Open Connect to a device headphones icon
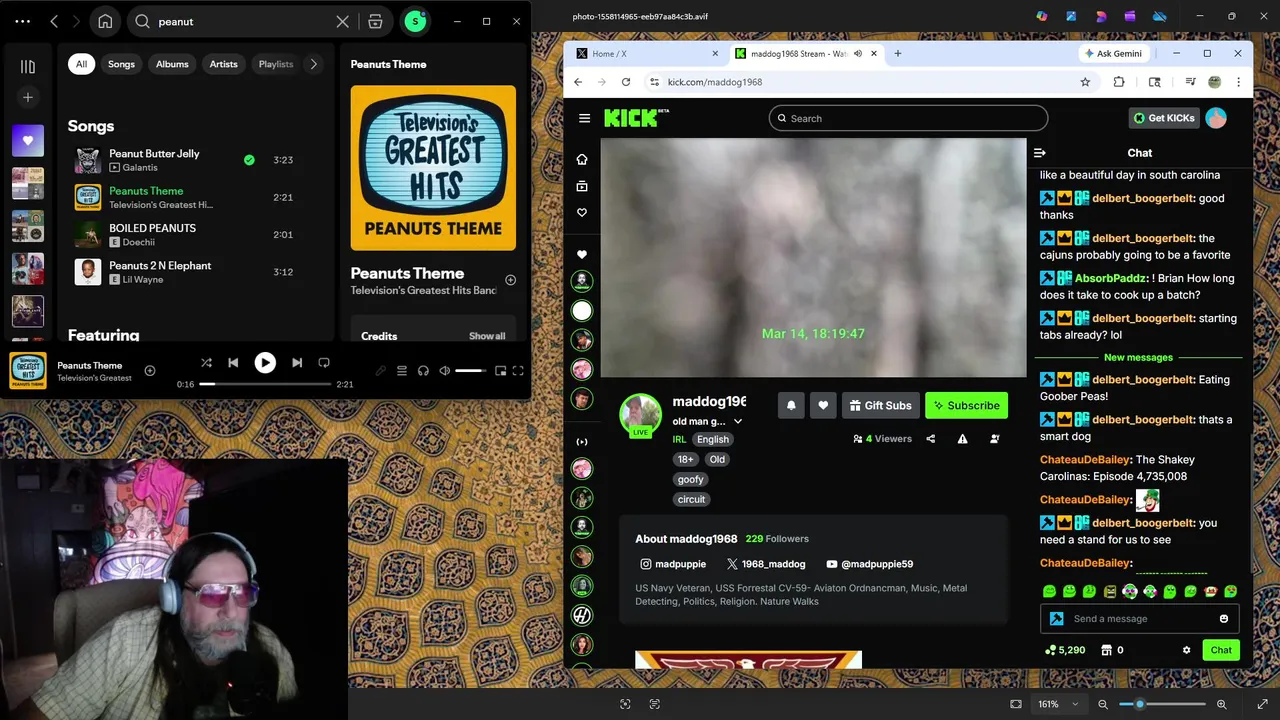Viewport: 1280px width, 720px height. [423, 371]
